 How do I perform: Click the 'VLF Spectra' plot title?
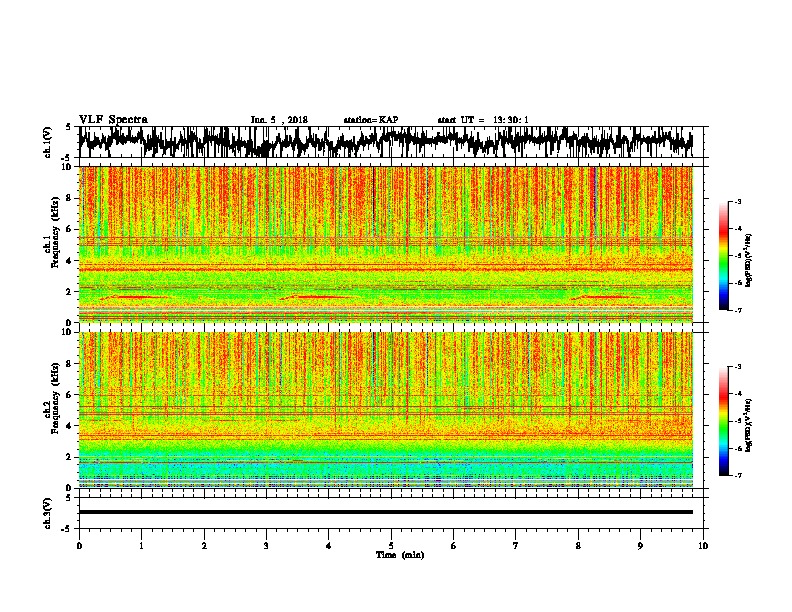pyautogui.click(x=113, y=120)
